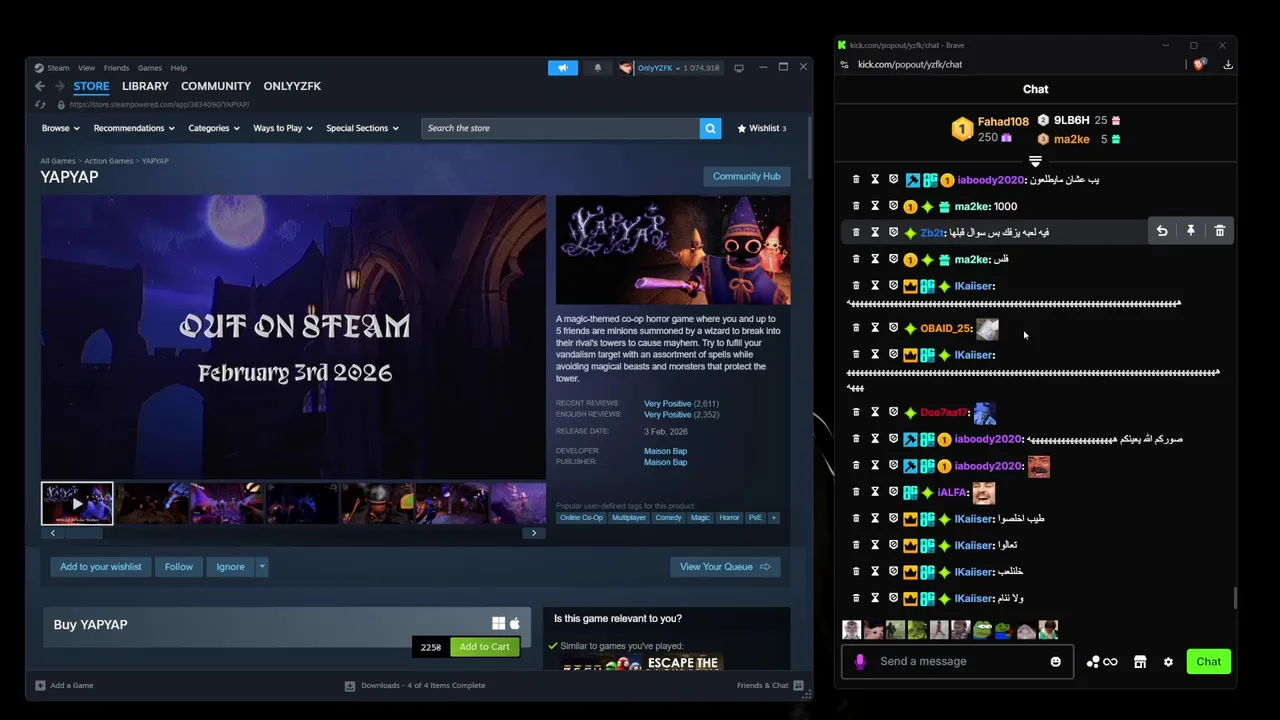Image resolution: width=1280 pixels, height=720 pixels.
Task: Switch to the LIBRARY tab
Action: click(145, 86)
